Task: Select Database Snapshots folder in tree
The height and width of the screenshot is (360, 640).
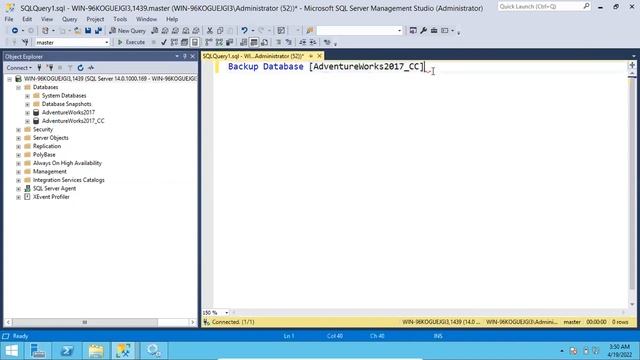Action: coord(67,104)
